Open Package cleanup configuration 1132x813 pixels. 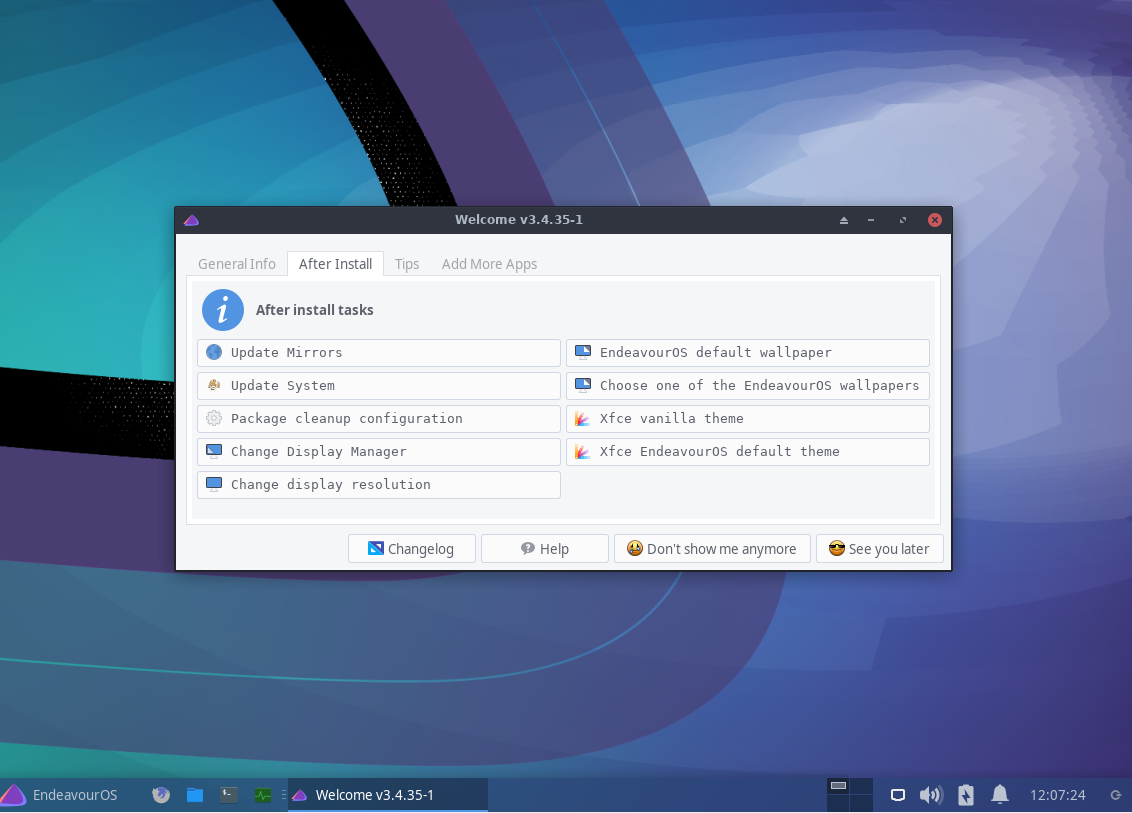(x=379, y=419)
